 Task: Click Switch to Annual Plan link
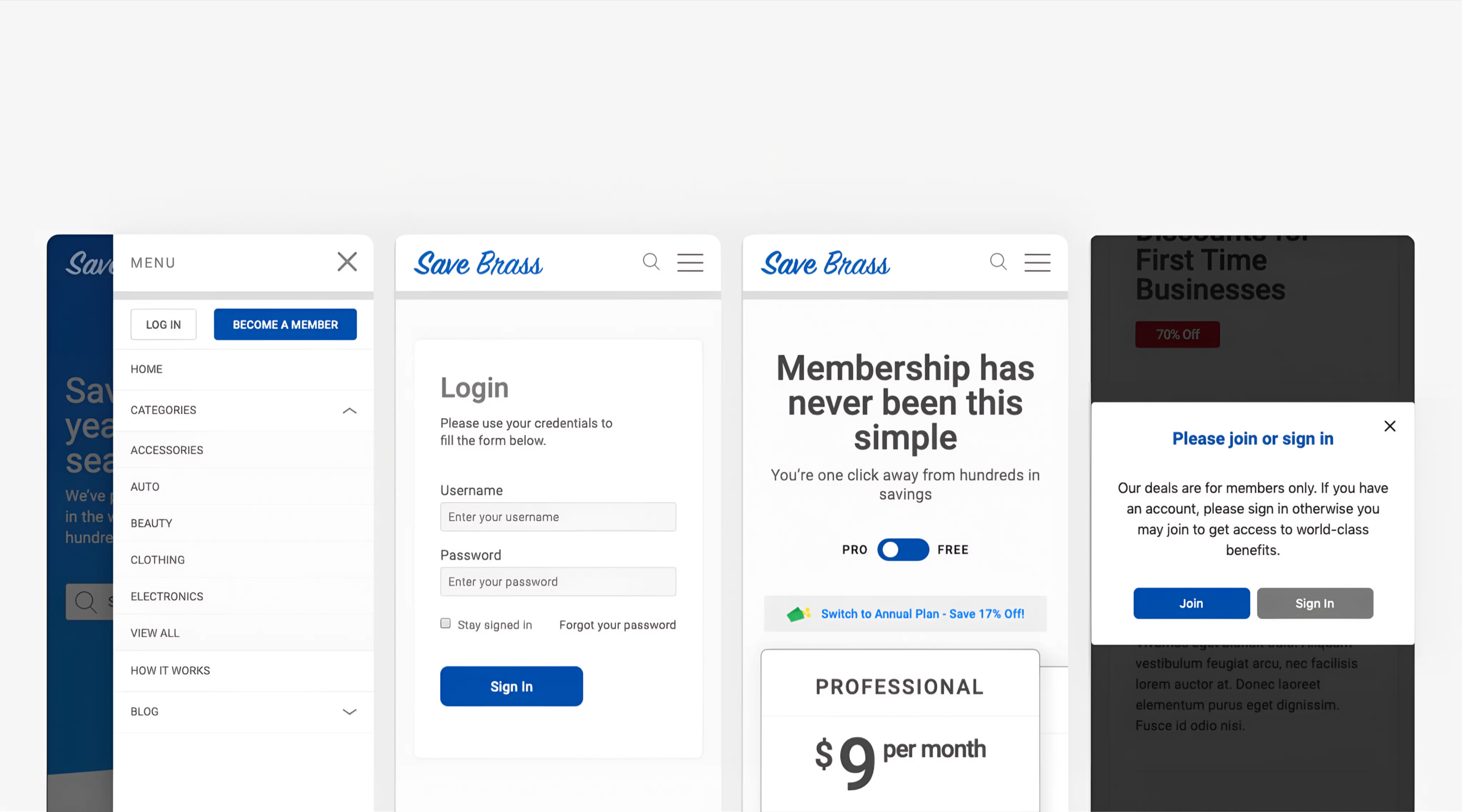tap(922, 614)
